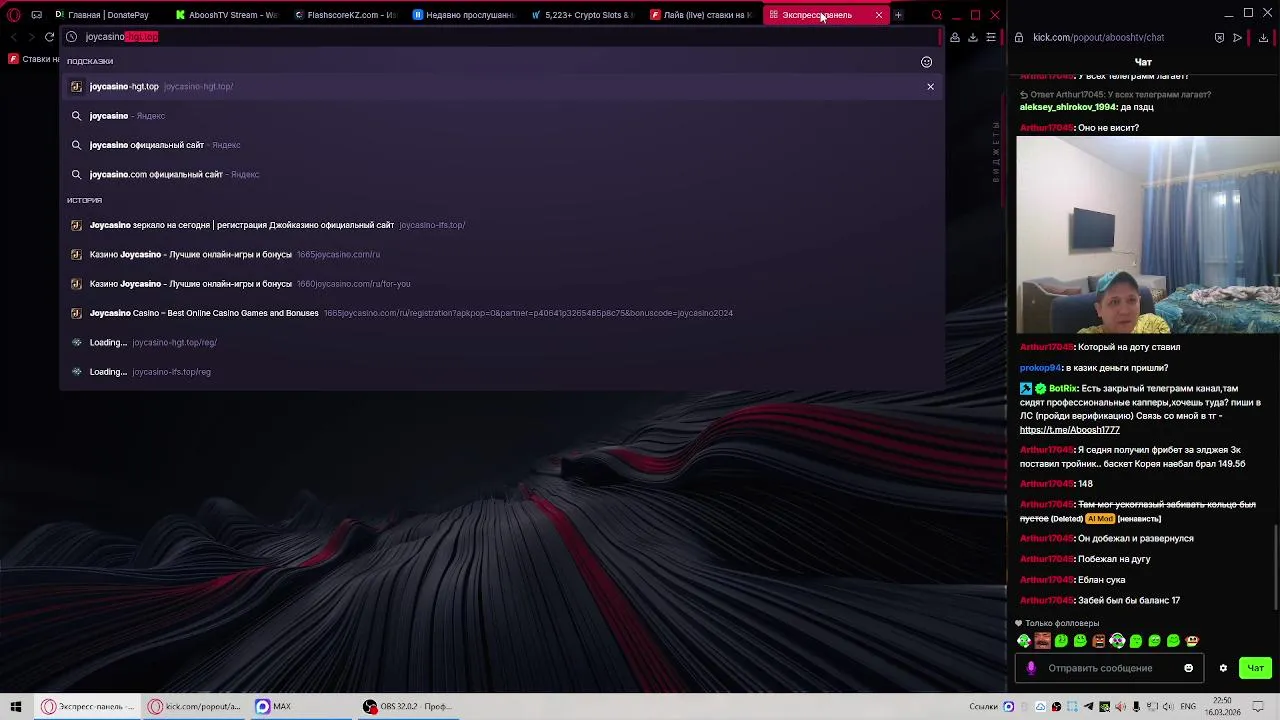Click the address bar containing joycasino
Screen dimensions: 1280x720
tap(500, 37)
